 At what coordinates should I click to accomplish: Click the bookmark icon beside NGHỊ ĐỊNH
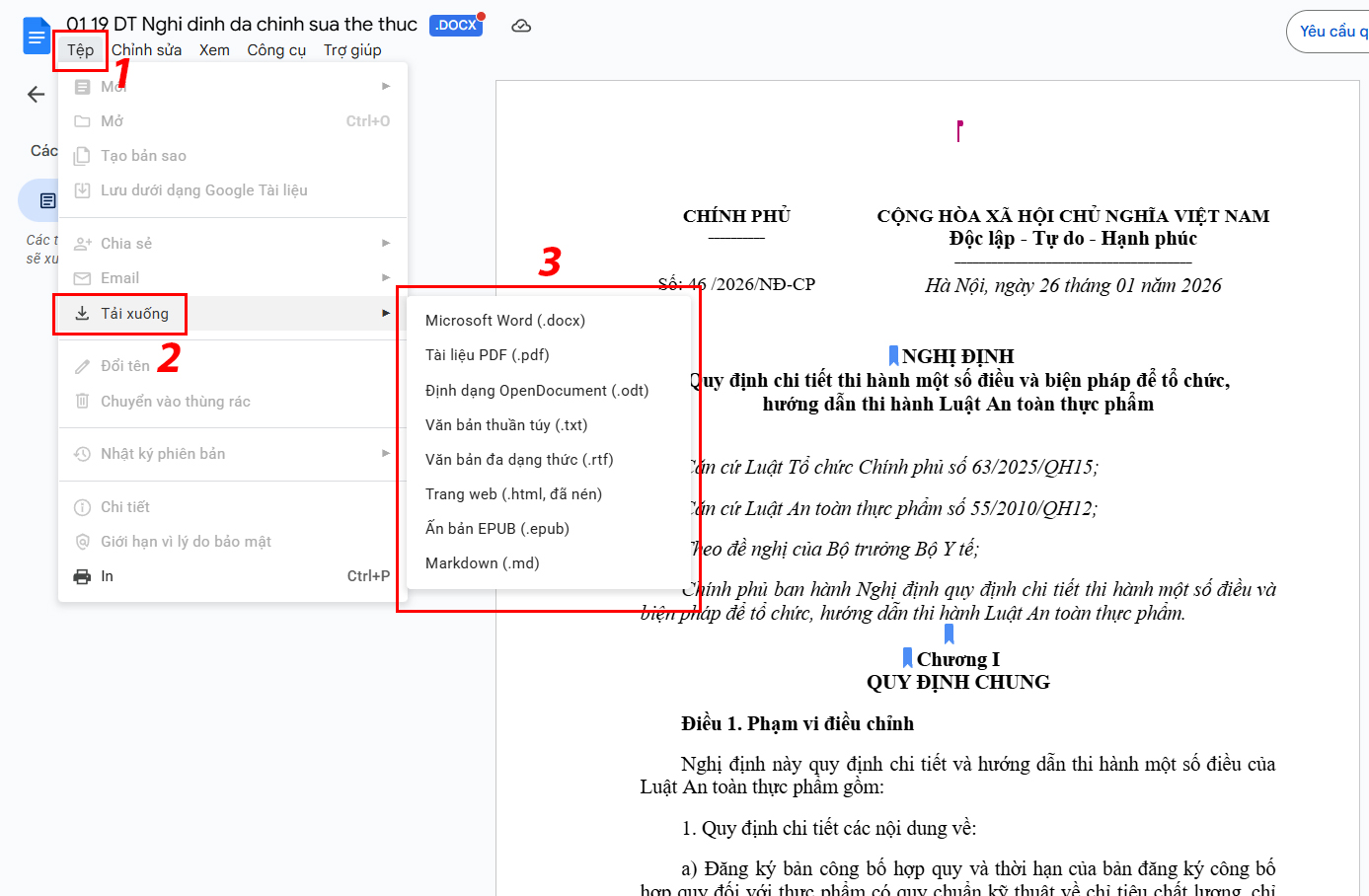coord(893,356)
